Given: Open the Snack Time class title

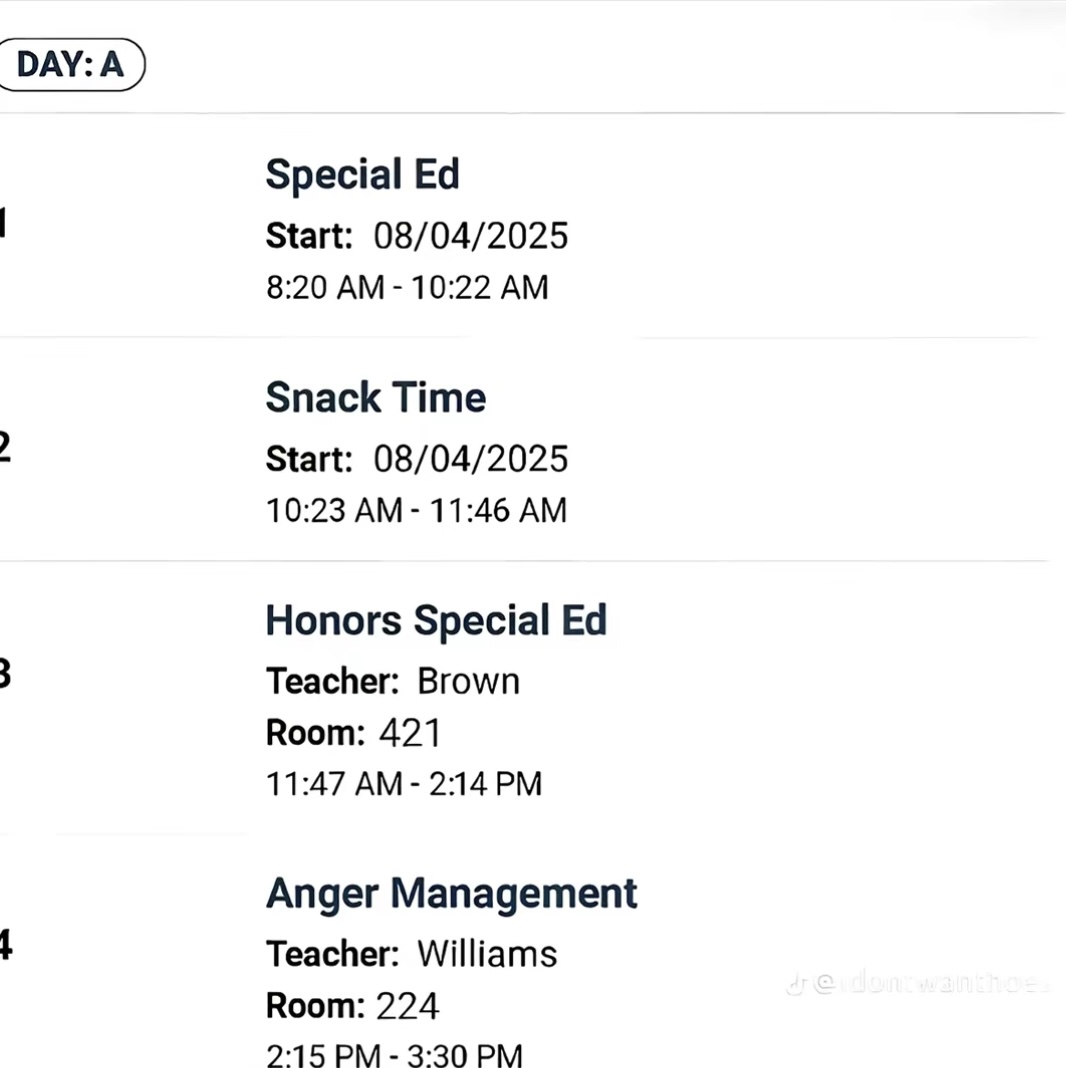Looking at the screenshot, I should (x=375, y=397).
